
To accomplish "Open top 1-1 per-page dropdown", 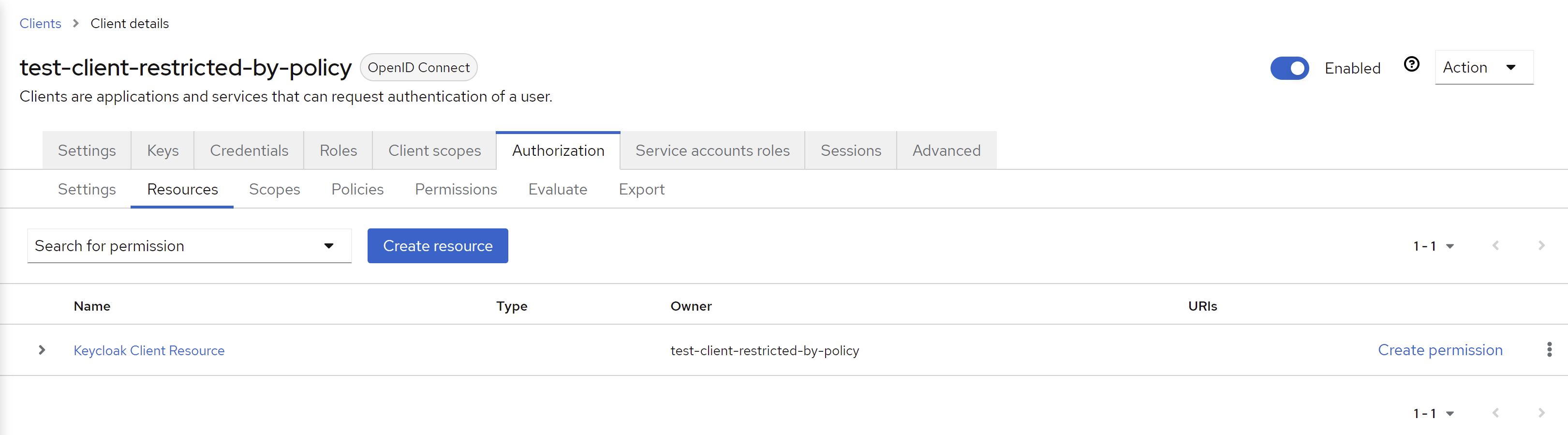I will [1433, 246].
